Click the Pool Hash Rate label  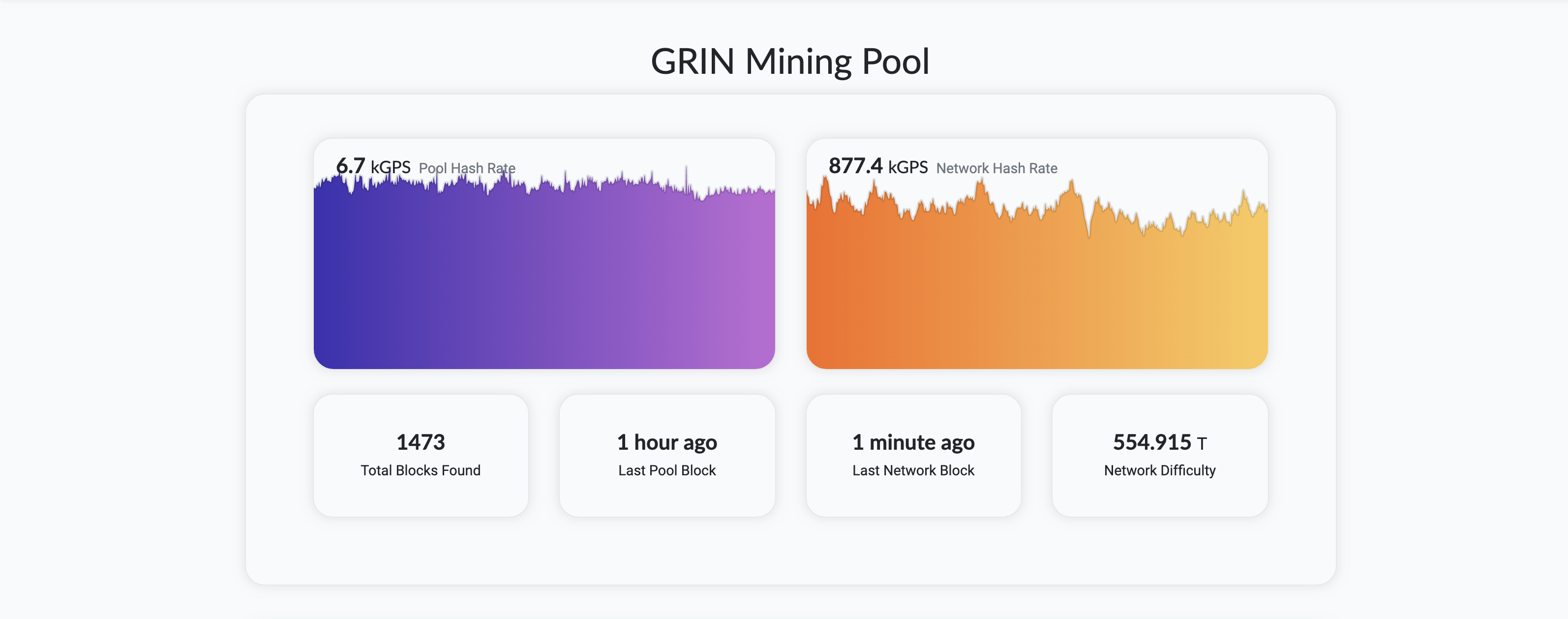coord(467,169)
